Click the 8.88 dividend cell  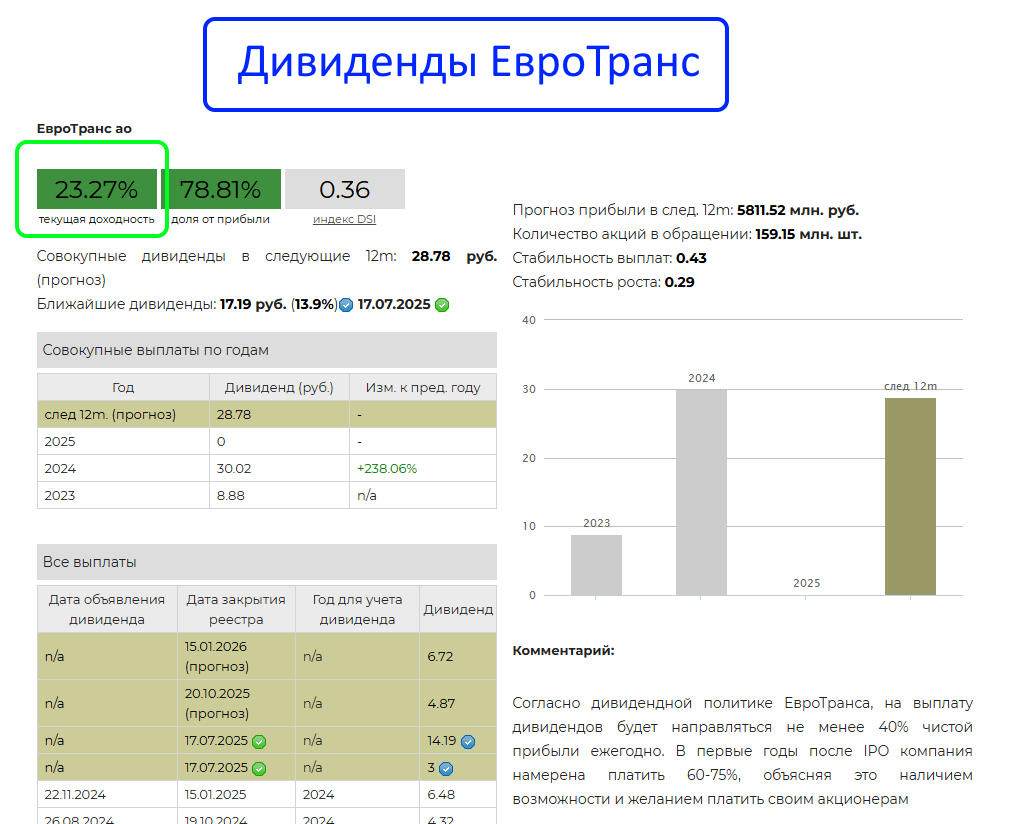[x=279, y=496]
